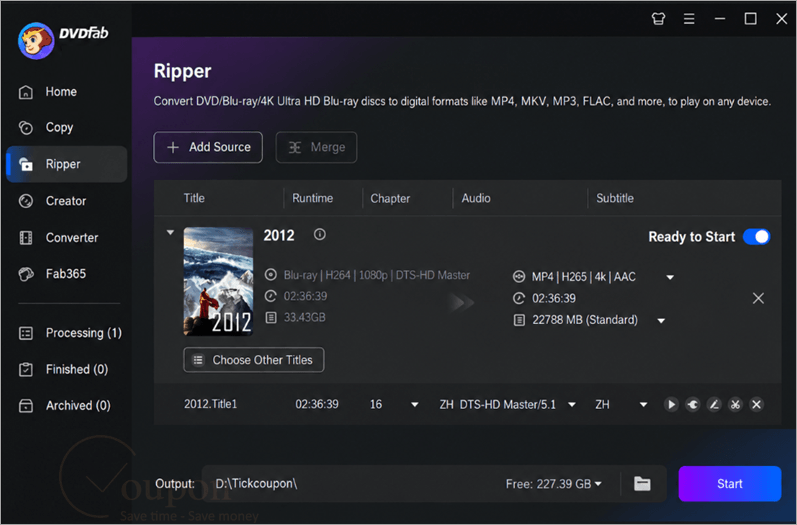Open the skin theme shirt icon
Viewport: 797px width, 525px height.
(658, 19)
